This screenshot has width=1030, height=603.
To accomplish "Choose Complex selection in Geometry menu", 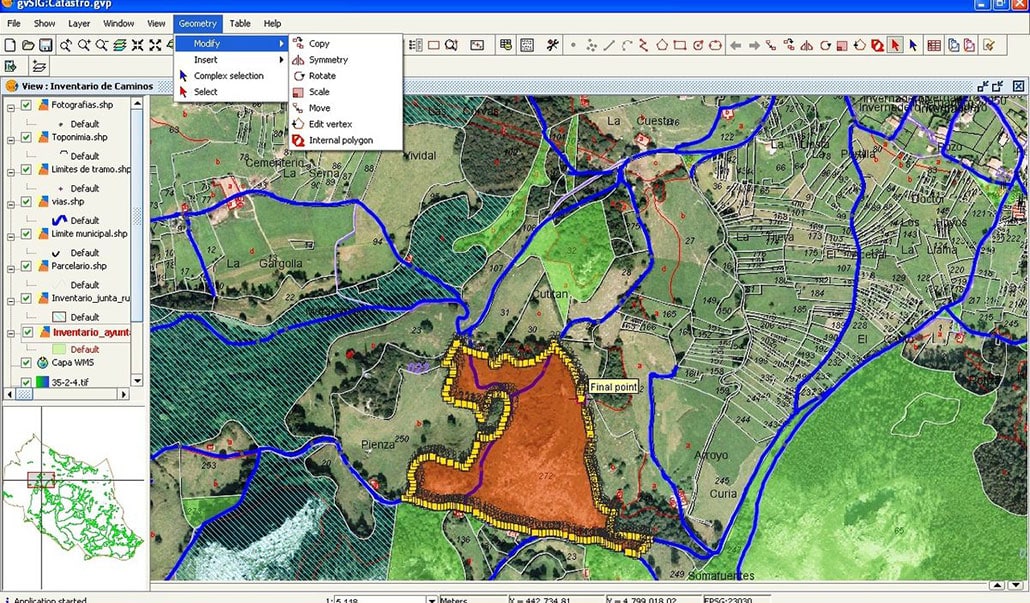I will (229, 76).
